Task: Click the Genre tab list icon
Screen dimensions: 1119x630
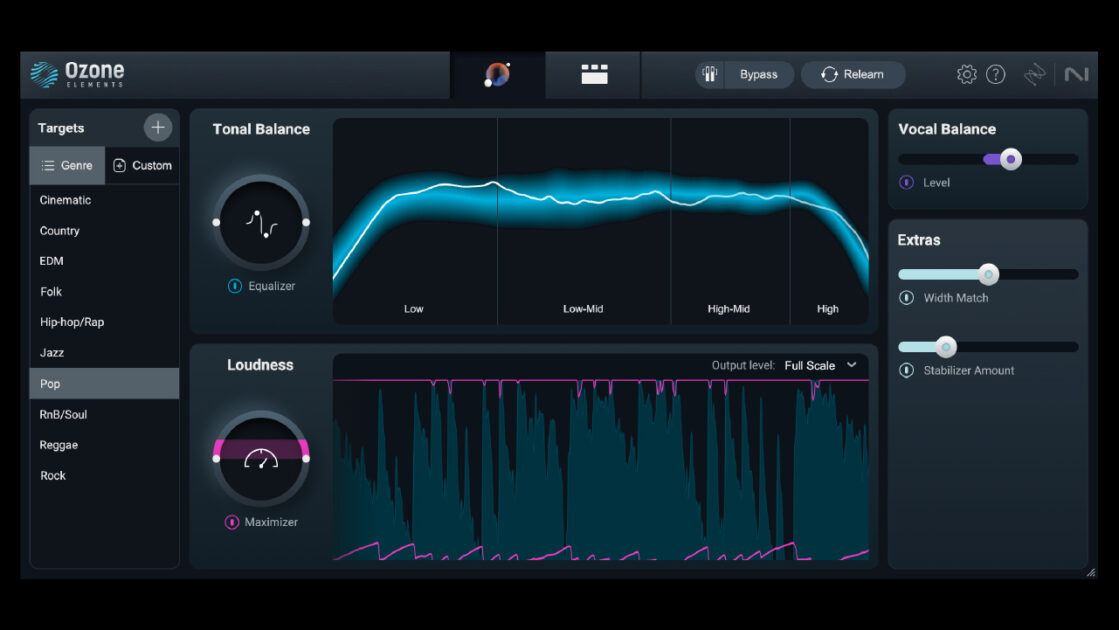Action: coord(48,166)
